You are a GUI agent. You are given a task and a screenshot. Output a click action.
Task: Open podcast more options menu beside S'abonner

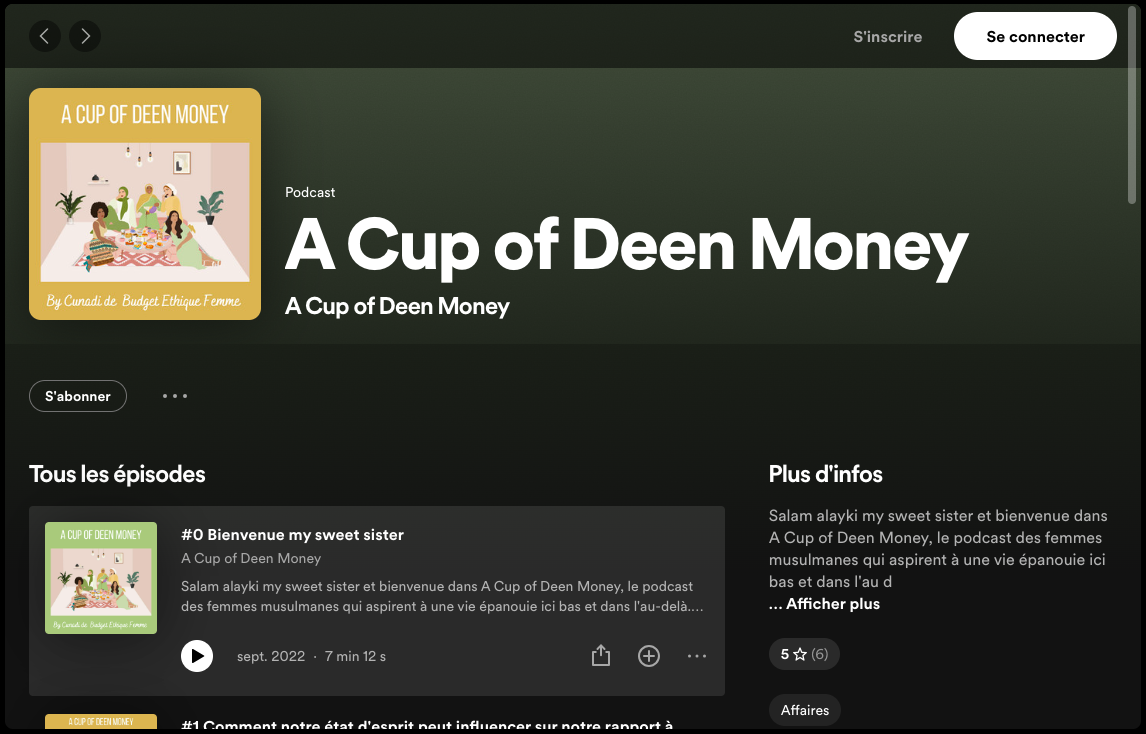(x=175, y=396)
